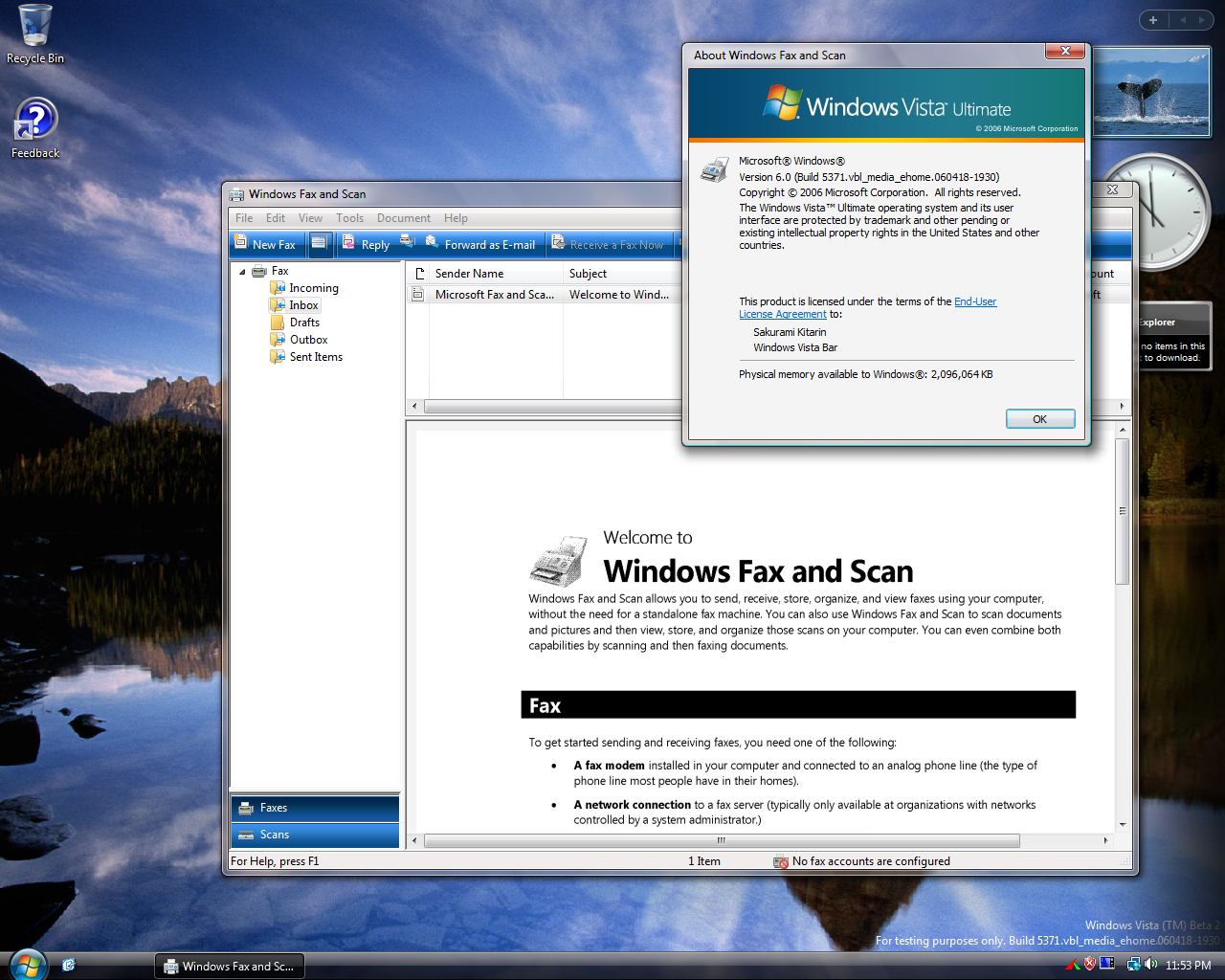Image resolution: width=1225 pixels, height=980 pixels.
Task: Click the taskbar clock showing 11:53 PM
Action: 1188,966
